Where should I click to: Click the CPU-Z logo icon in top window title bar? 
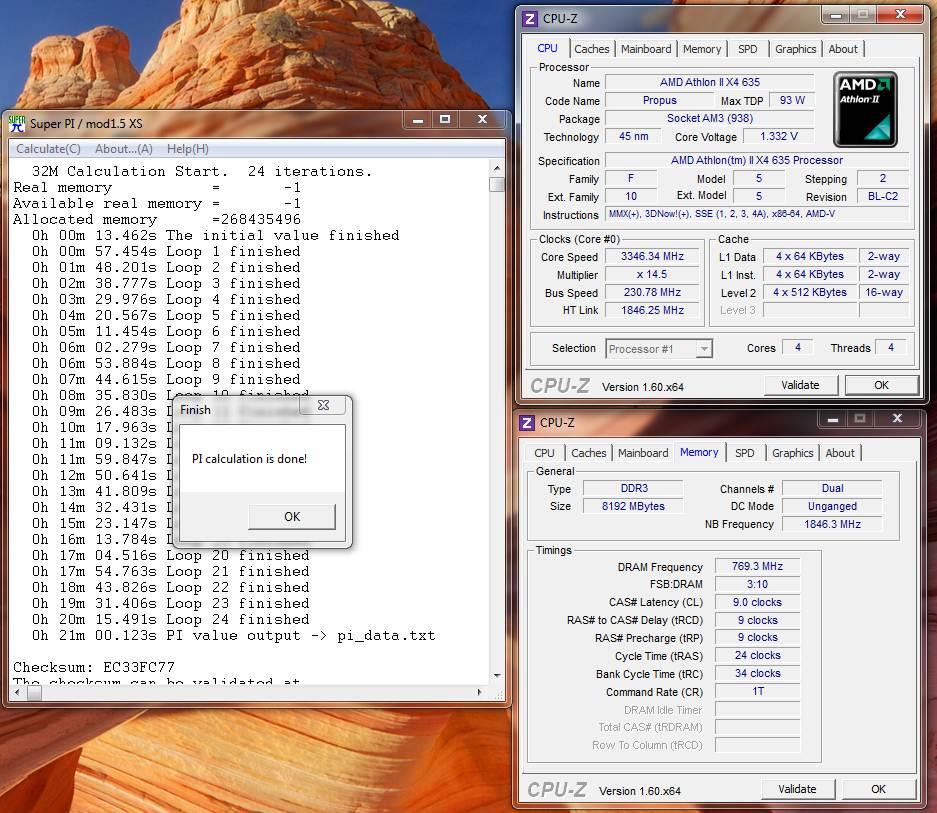click(x=529, y=19)
